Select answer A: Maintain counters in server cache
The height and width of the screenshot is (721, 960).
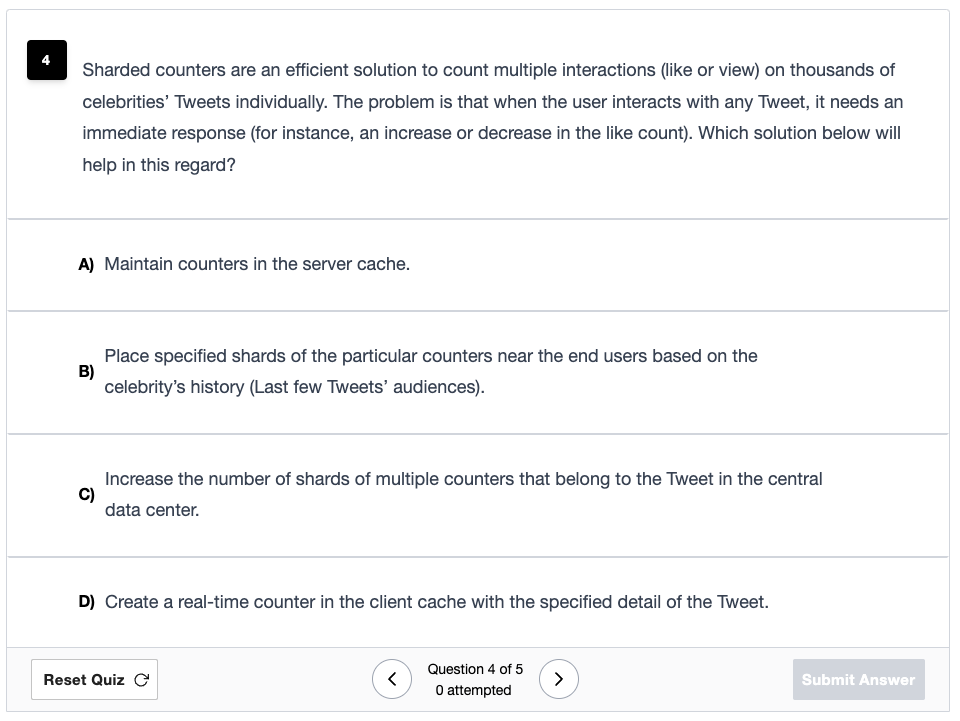click(x=478, y=264)
